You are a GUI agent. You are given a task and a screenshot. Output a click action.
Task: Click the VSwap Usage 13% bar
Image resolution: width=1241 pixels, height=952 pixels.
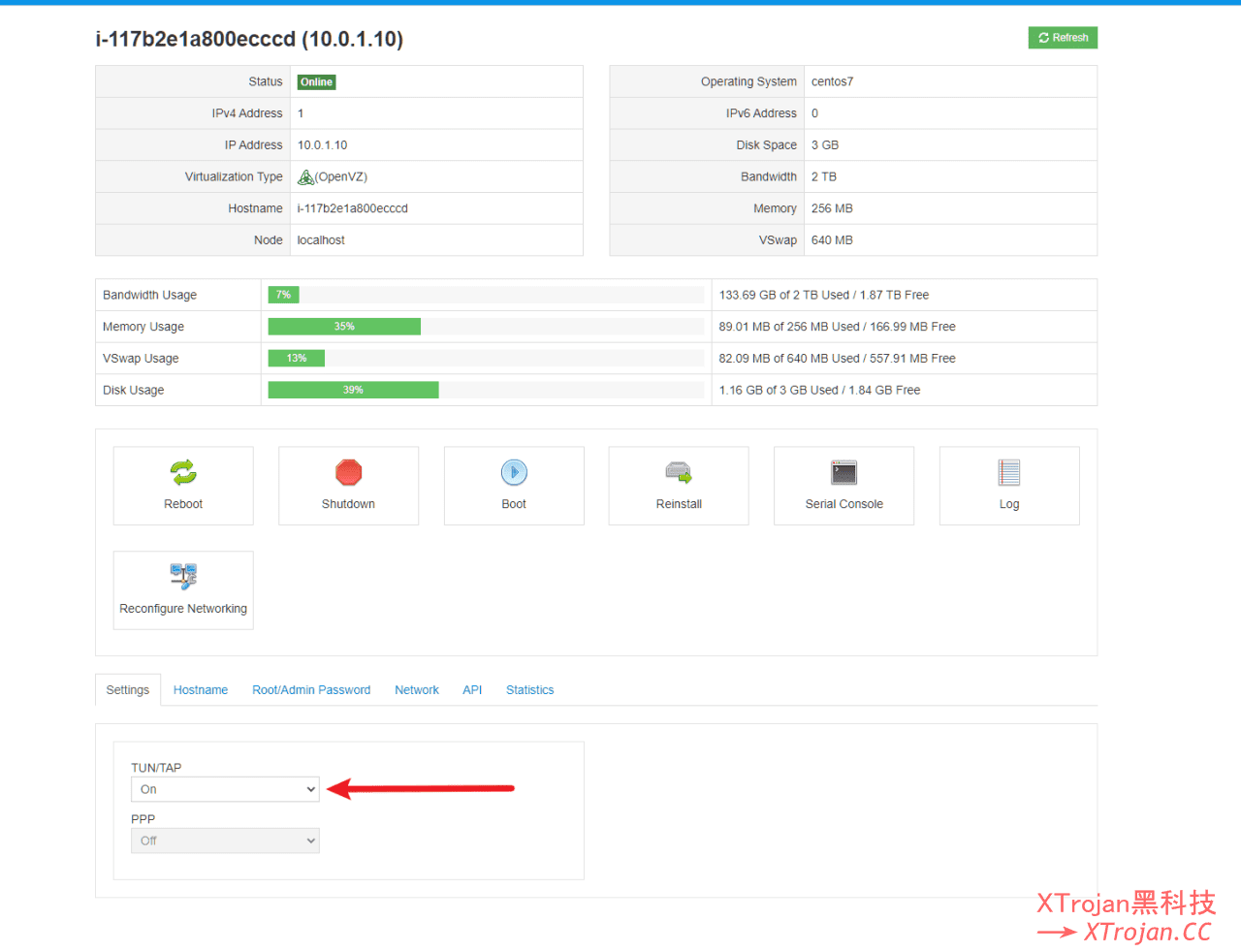pos(297,359)
